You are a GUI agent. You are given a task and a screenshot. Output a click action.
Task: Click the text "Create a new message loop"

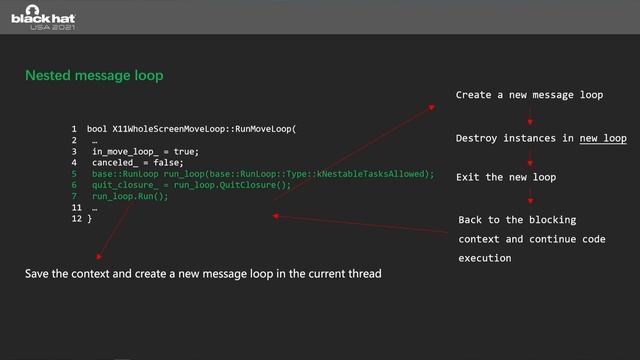point(529,95)
